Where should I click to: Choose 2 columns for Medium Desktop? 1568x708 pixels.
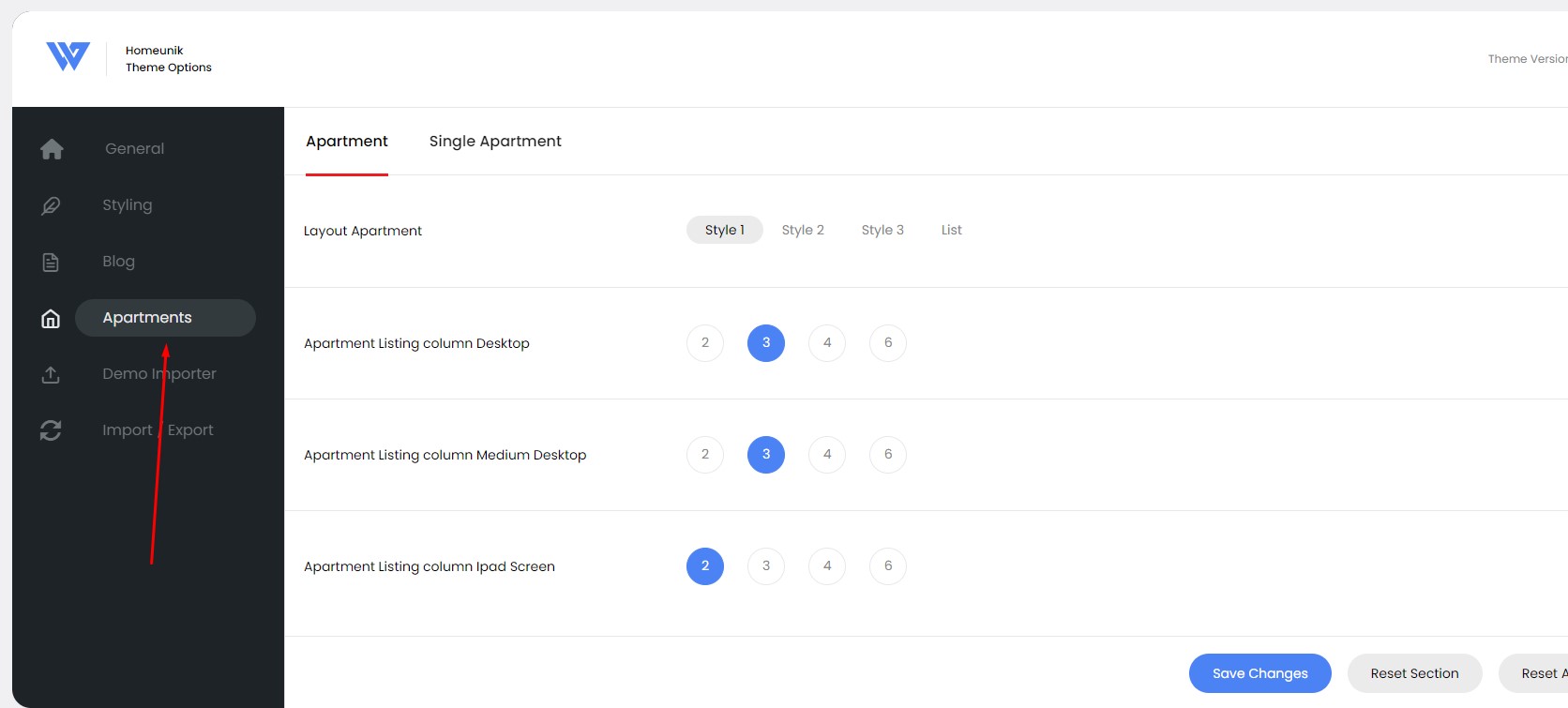click(x=705, y=455)
